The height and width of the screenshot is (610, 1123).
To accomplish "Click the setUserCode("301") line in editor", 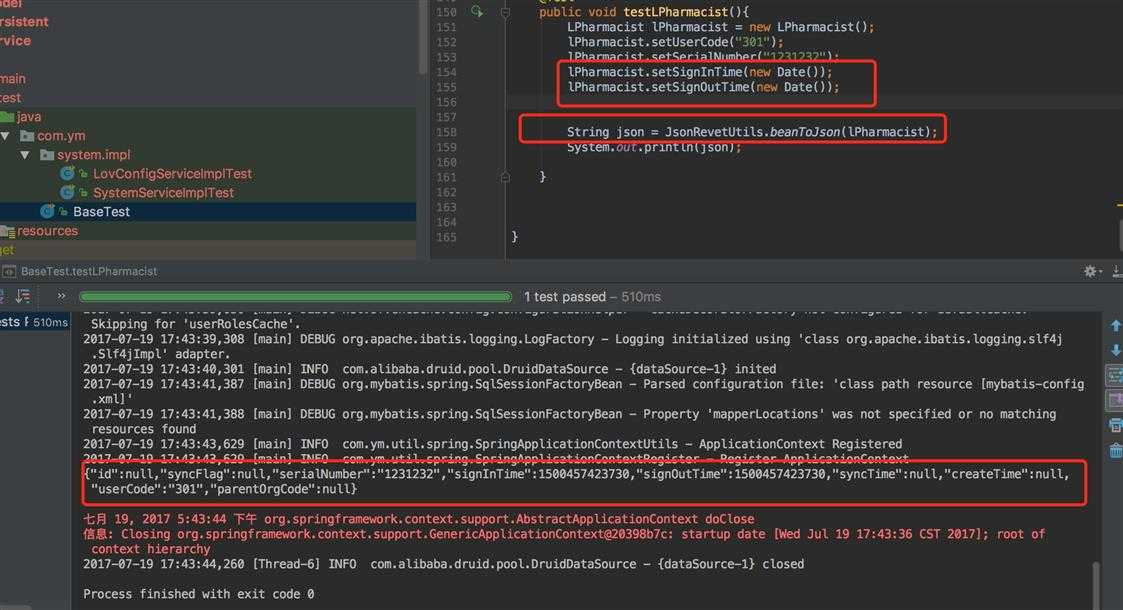I will click(675, 42).
